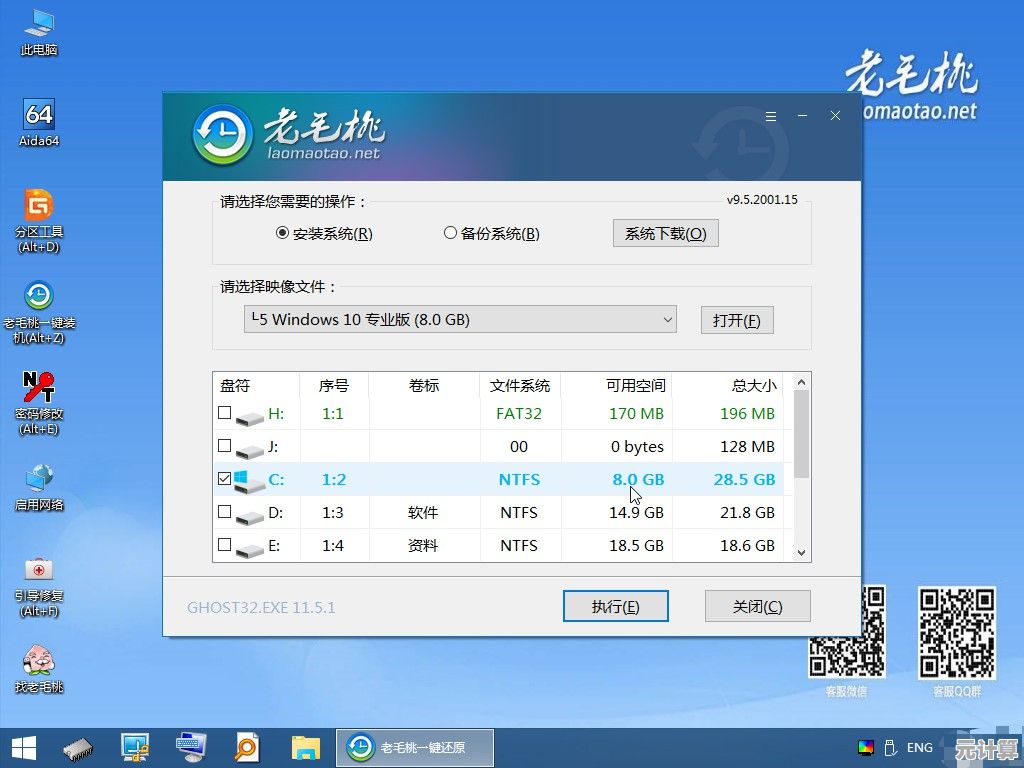Image resolution: width=1024 pixels, height=768 pixels.
Task: Select the 备份系统 radio button
Action: click(x=450, y=233)
